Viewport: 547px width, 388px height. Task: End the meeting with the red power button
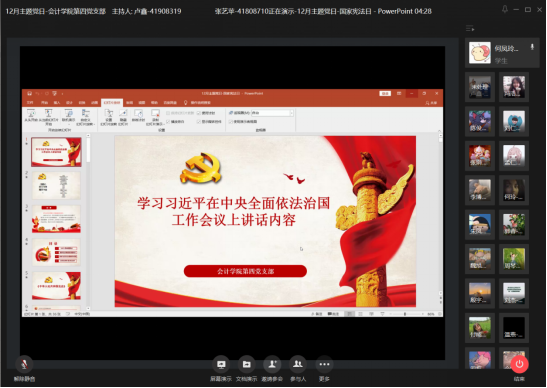coord(519,365)
